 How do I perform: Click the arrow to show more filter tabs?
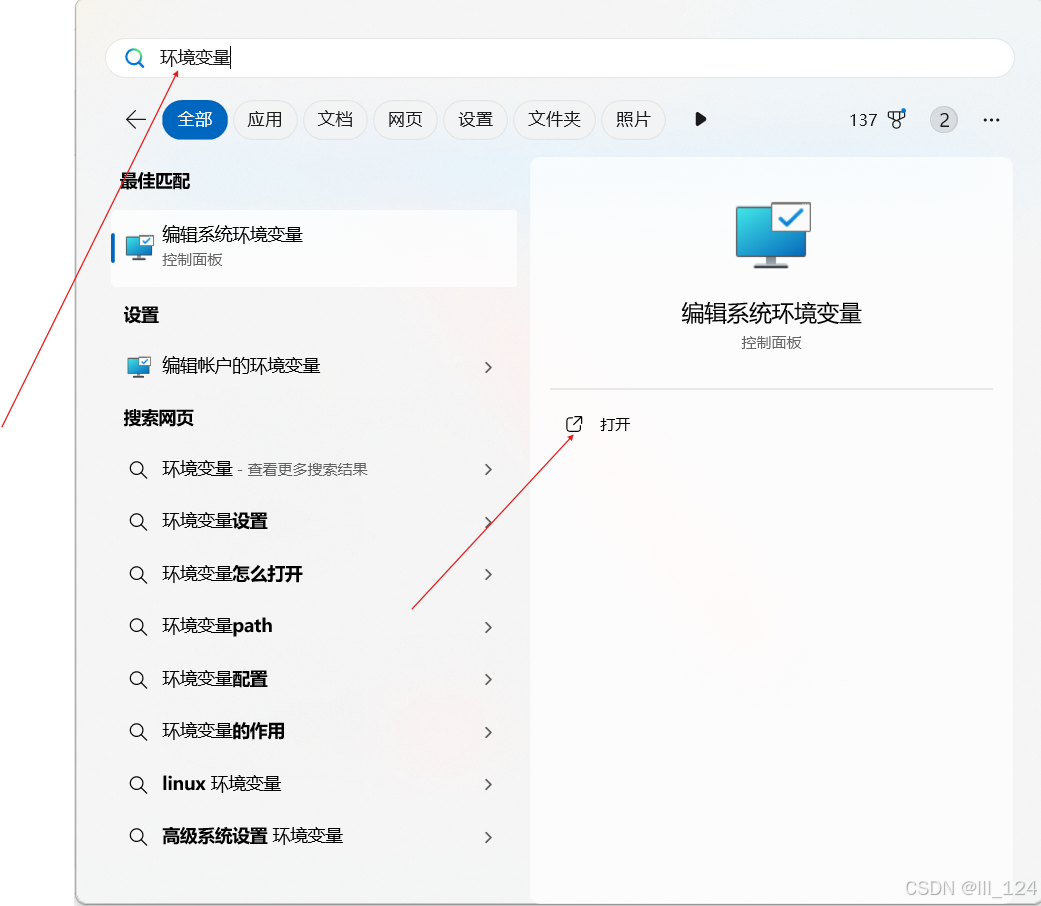[700, 119]
